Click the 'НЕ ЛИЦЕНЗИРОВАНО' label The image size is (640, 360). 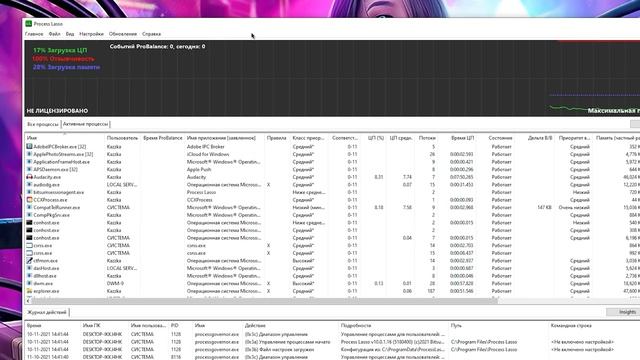tap(57, 111)
